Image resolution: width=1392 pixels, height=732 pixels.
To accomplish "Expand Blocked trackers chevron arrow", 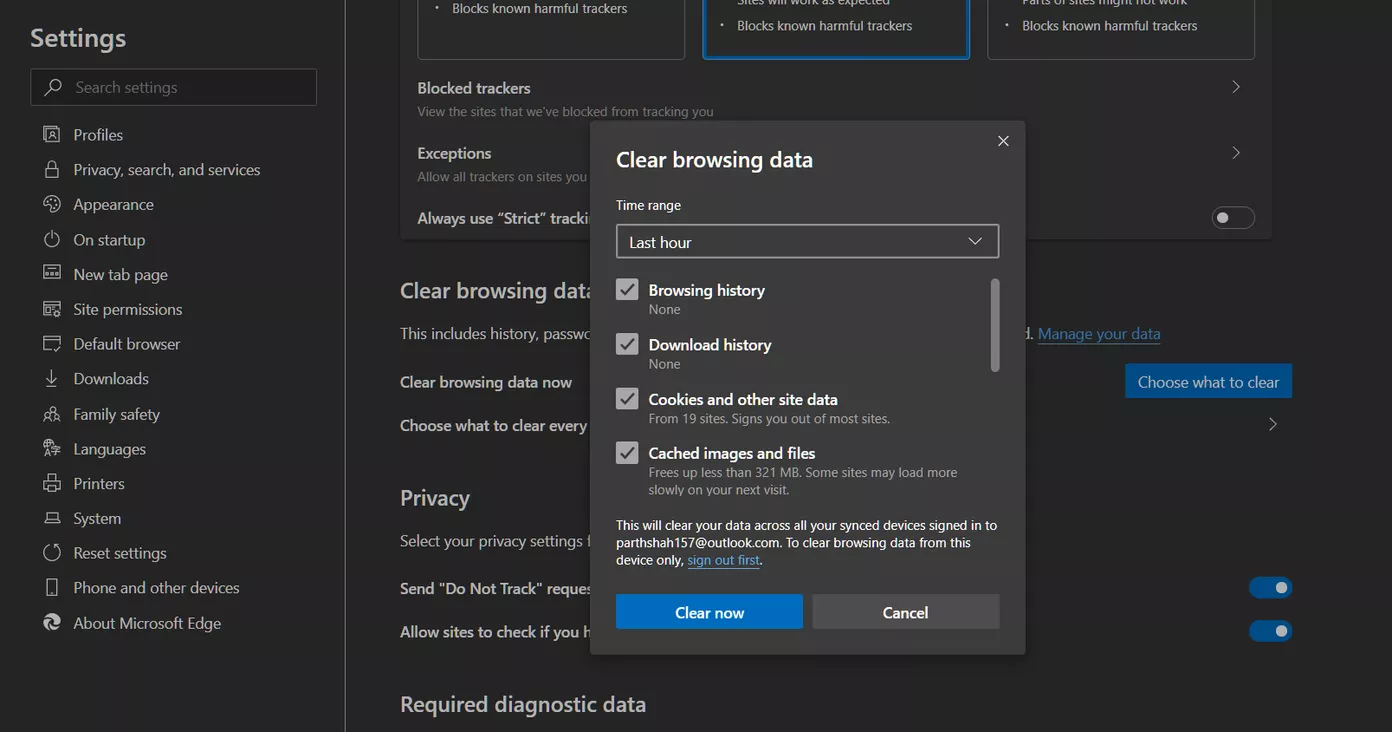I will coord(1236,87).
